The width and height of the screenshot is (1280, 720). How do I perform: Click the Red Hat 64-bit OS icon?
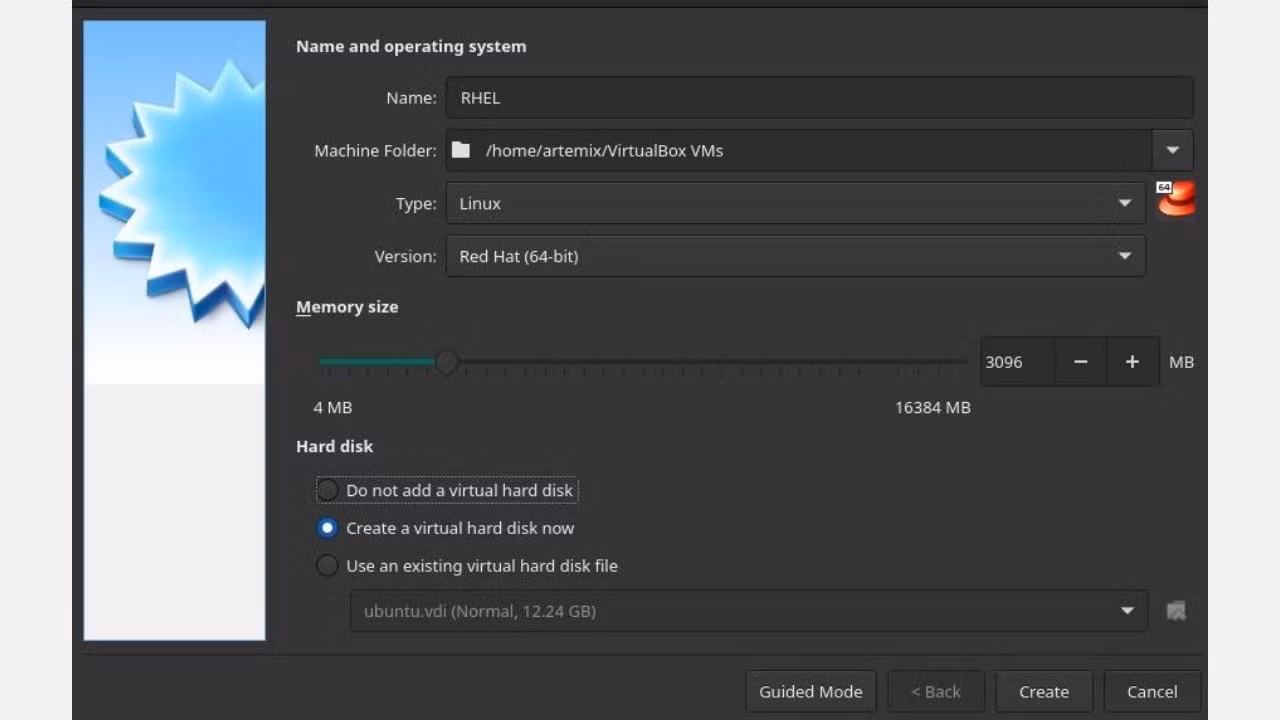pos(1176,199)
